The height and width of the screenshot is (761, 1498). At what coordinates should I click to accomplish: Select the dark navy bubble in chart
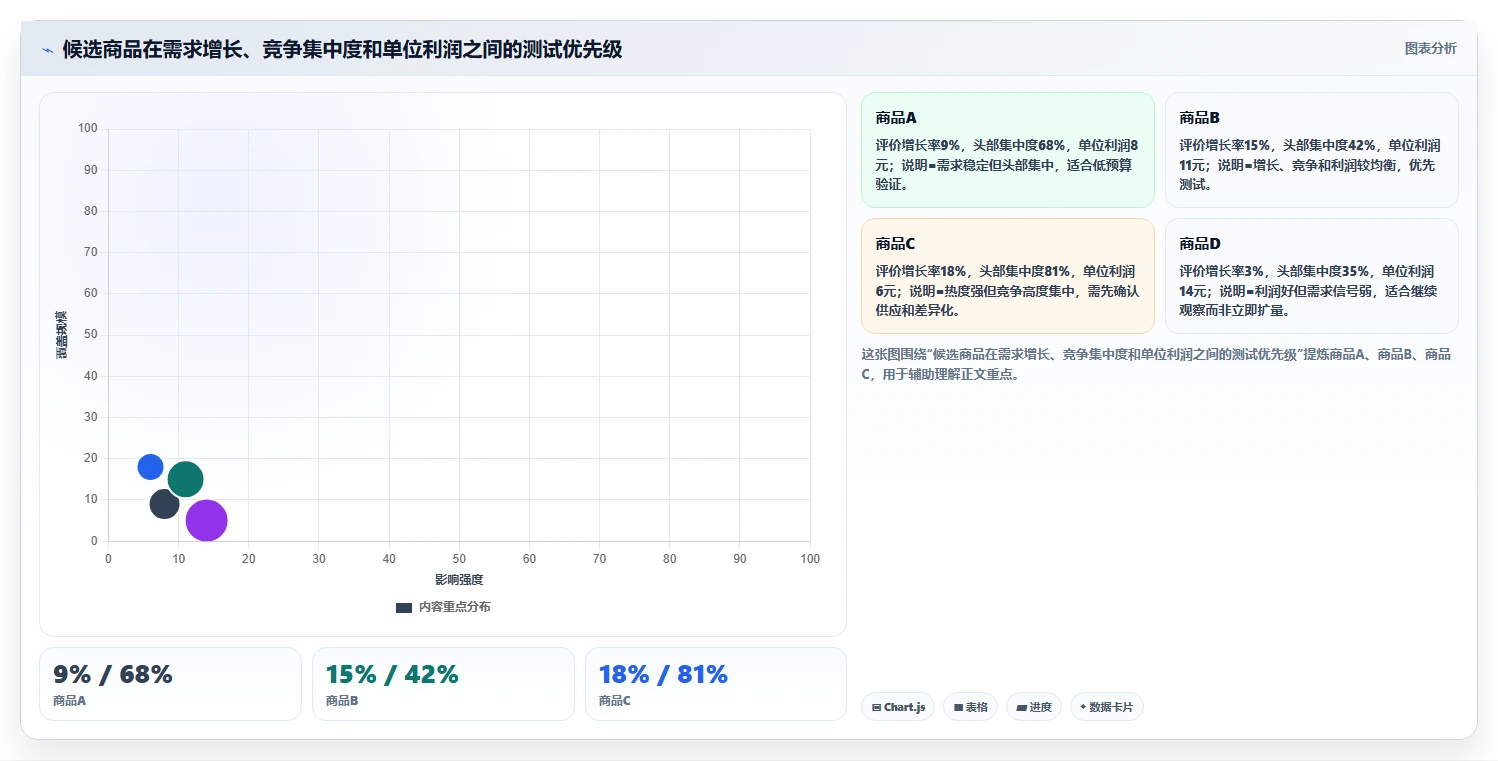164,504
